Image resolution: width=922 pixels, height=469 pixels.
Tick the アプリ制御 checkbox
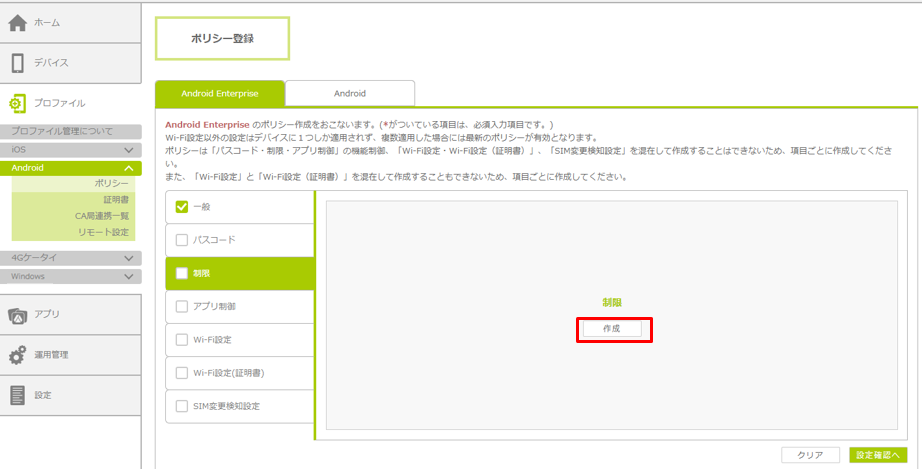182,306
